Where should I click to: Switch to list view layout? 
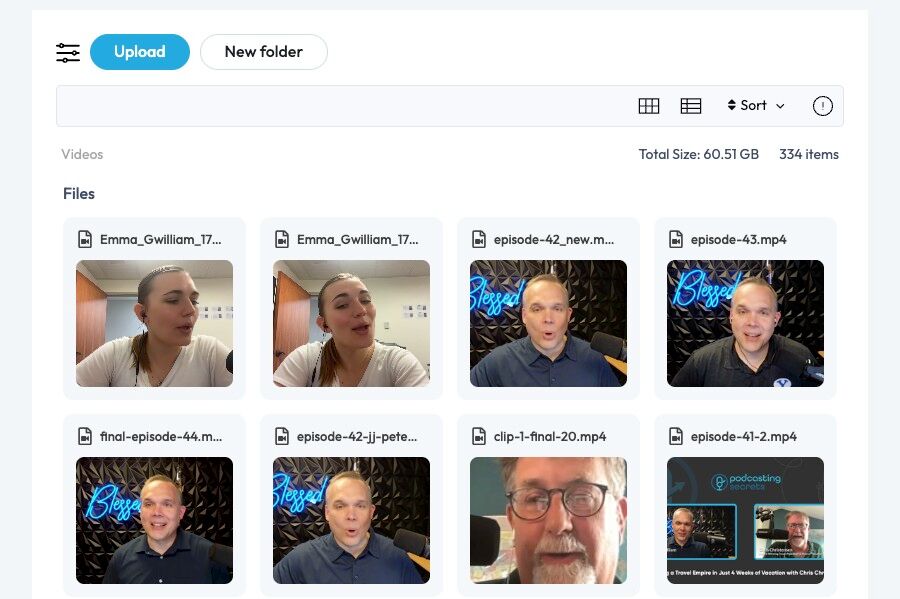click(x=690, y=106)
